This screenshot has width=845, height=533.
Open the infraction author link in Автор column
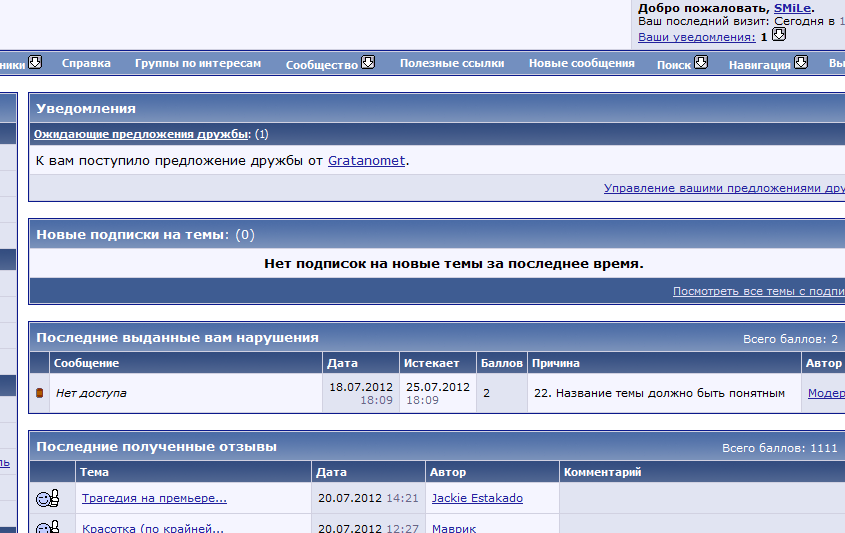pyautogui.click(x=826, y=393)
